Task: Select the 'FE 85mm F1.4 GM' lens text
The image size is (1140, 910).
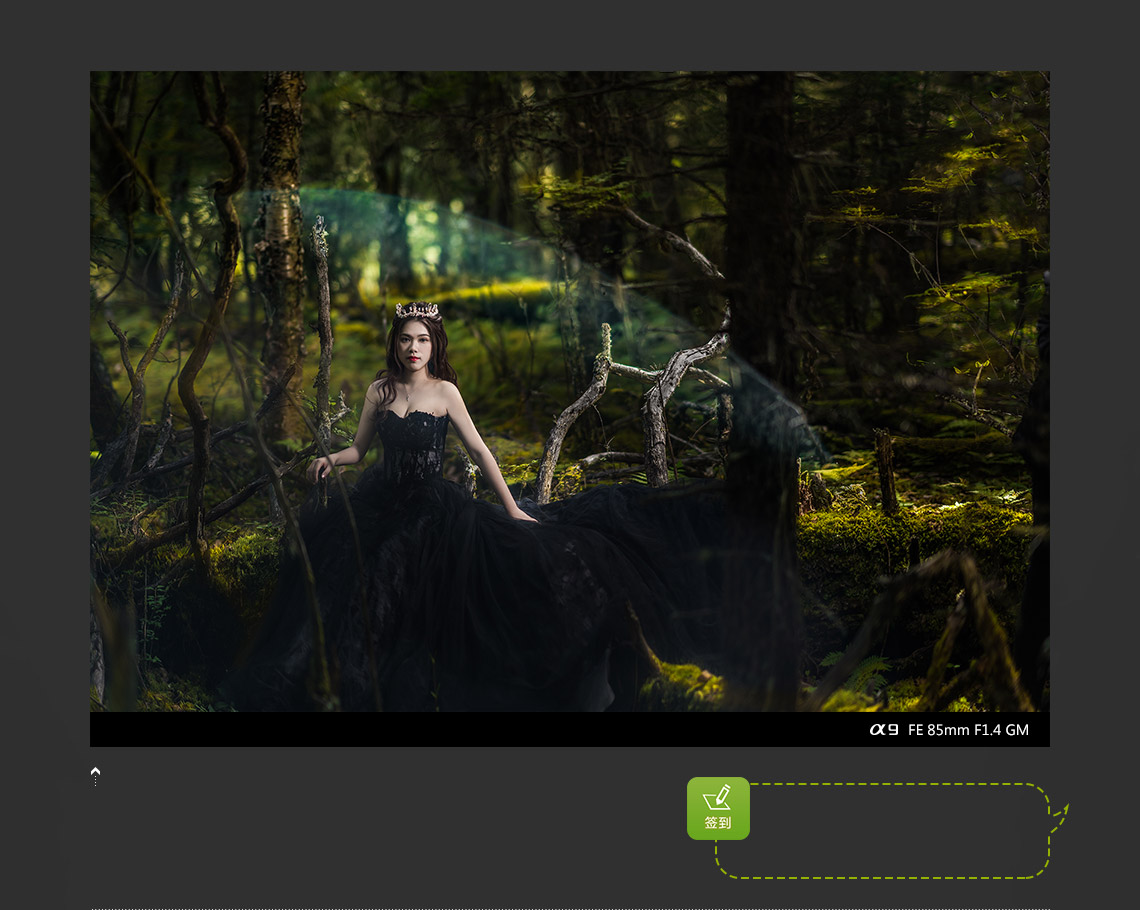Action: pyautogui.click(x=968, y=730)
